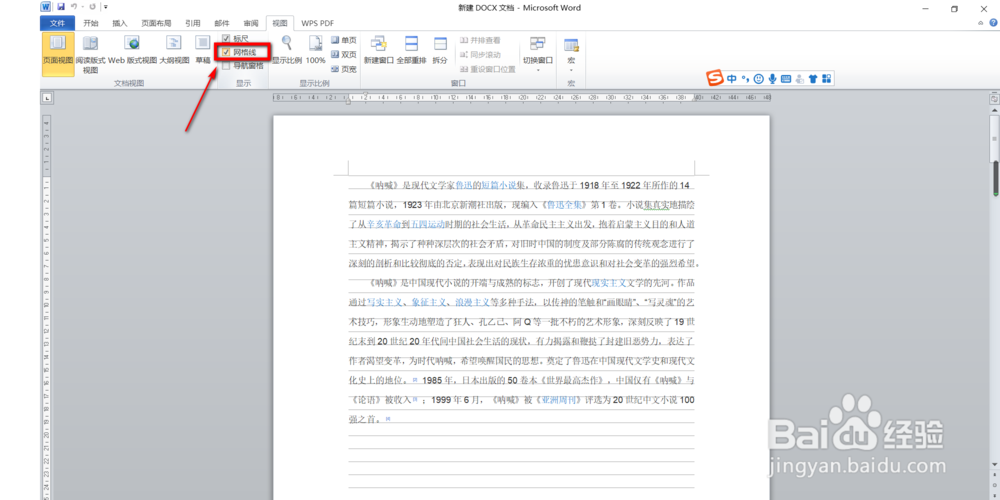This screenshot has width=1000, height=500.
Task: Click 全部重排 arrange all windows
Action: point(411,50)
